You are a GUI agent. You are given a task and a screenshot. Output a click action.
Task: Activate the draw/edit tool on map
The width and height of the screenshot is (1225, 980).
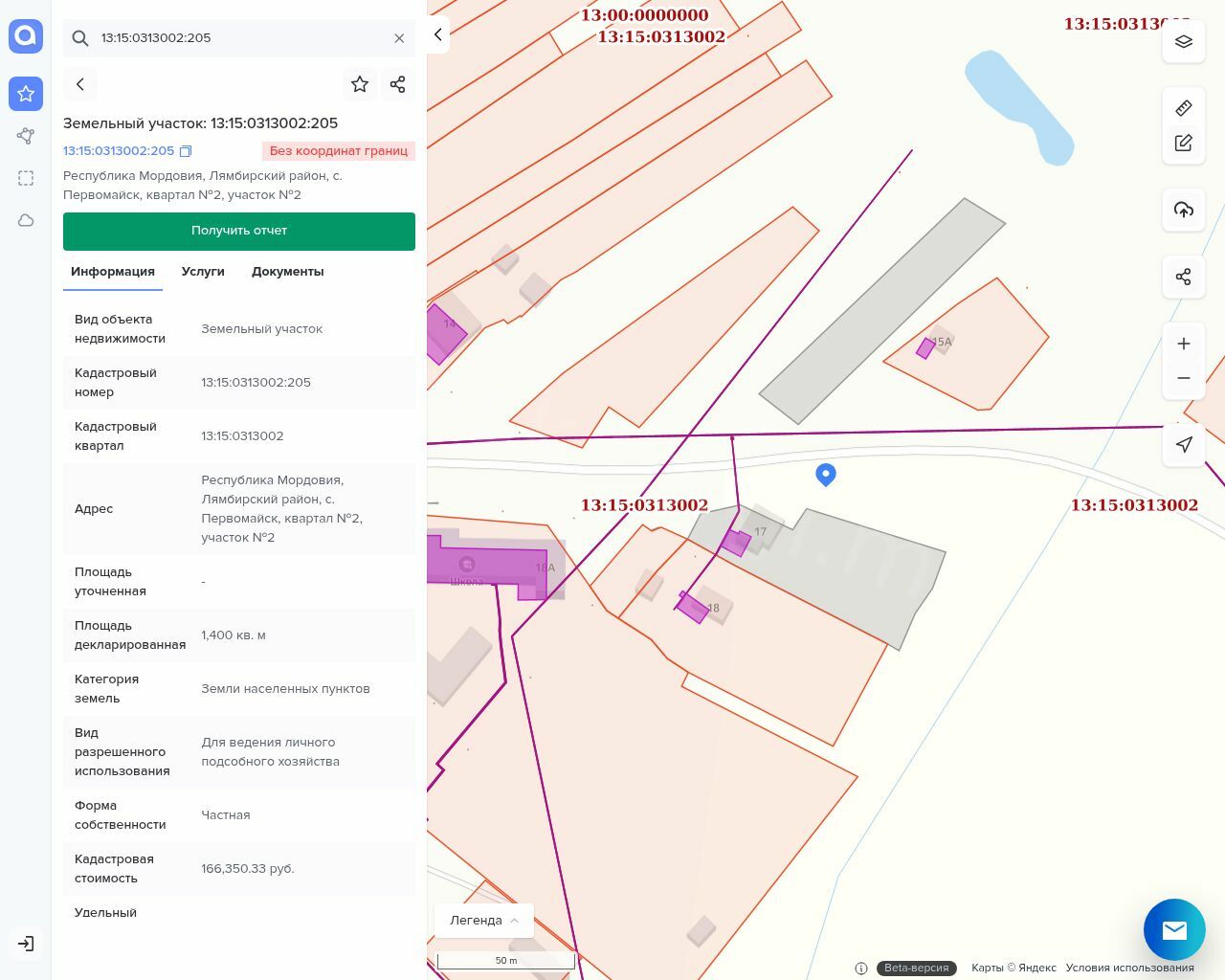tap(1183, 144)
